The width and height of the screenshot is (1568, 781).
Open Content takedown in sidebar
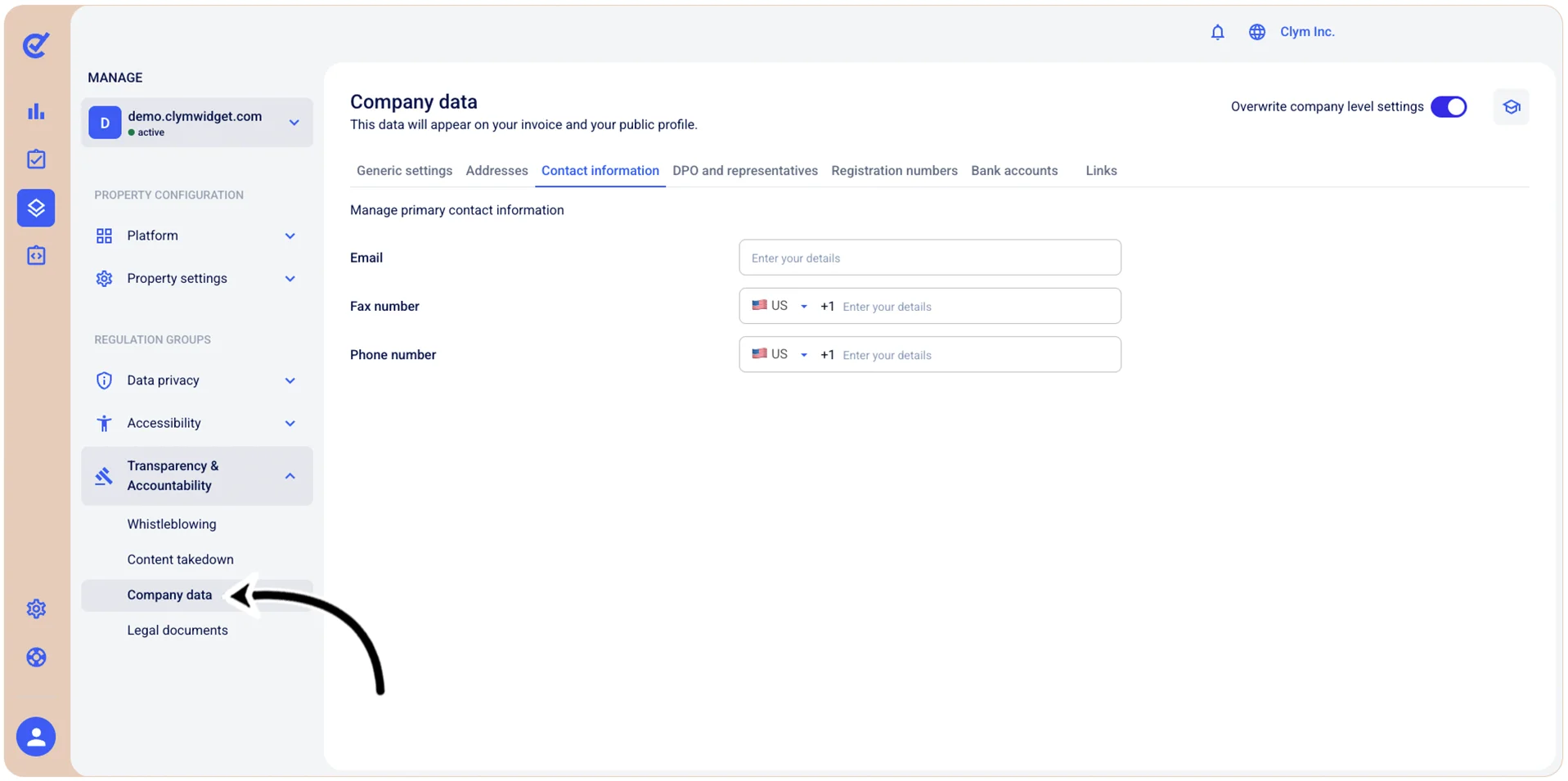pos(180,559)
